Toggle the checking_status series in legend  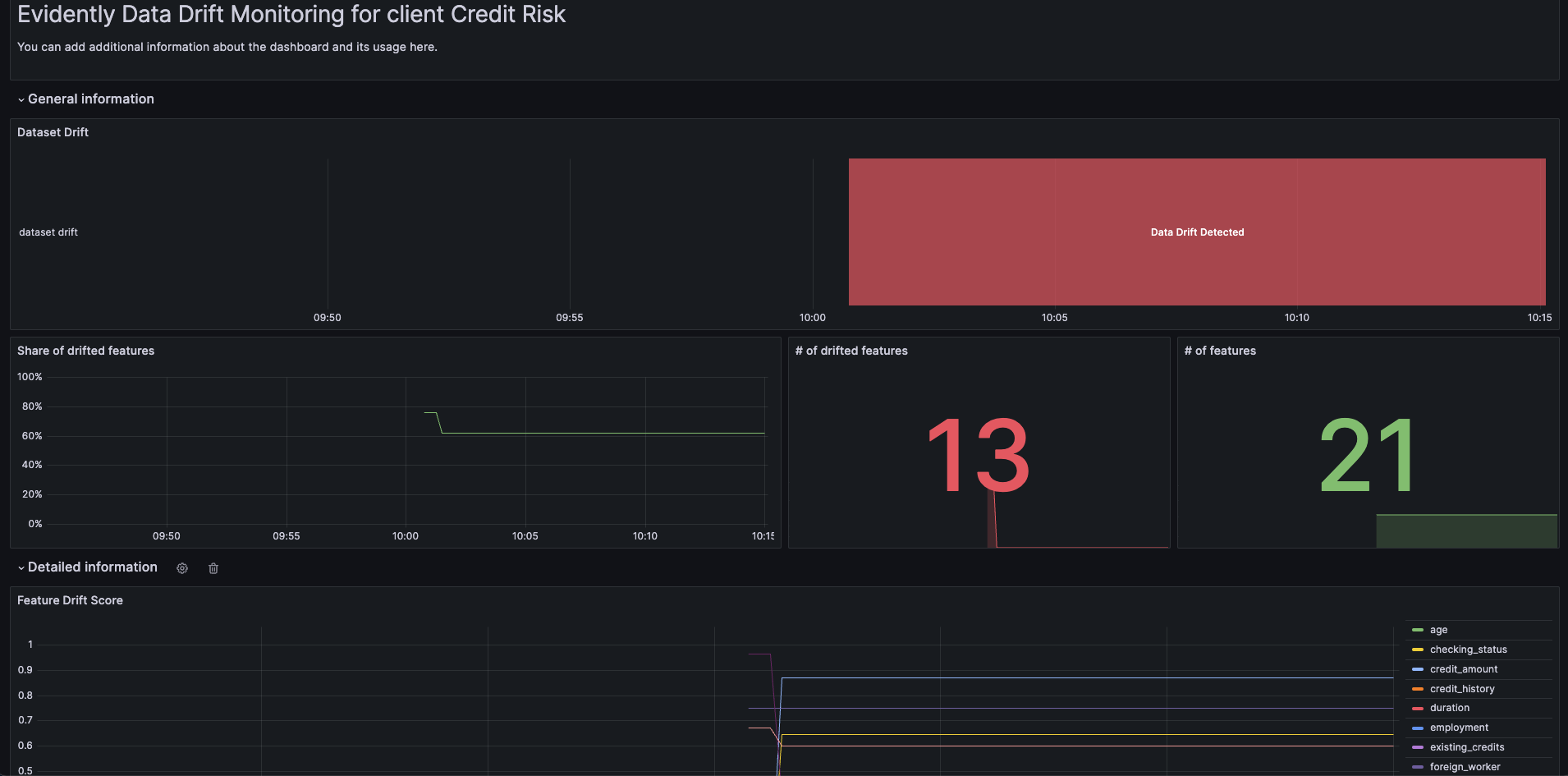point(1468,650)
